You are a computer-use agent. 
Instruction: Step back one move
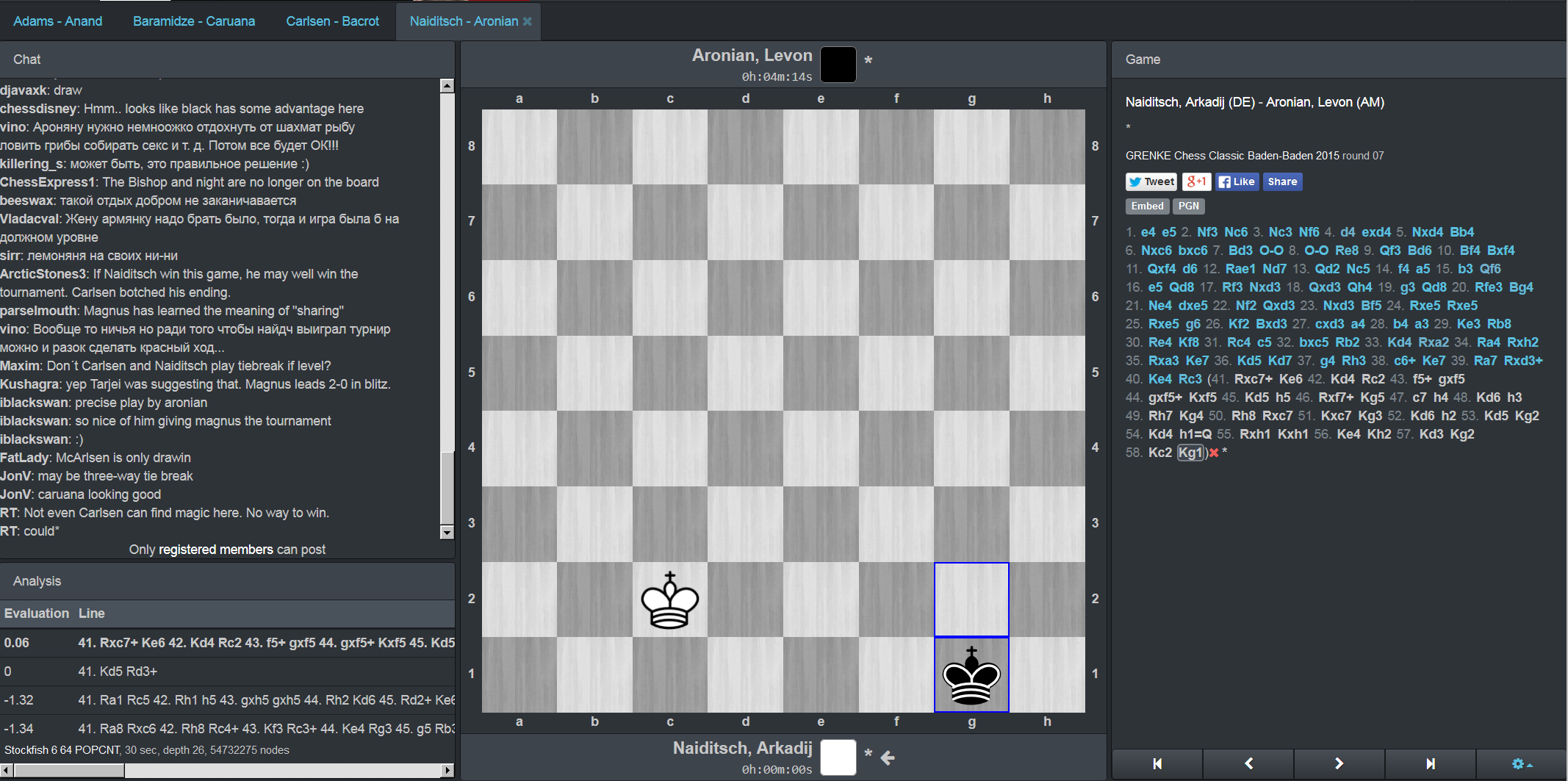(x=1248, y=764)
